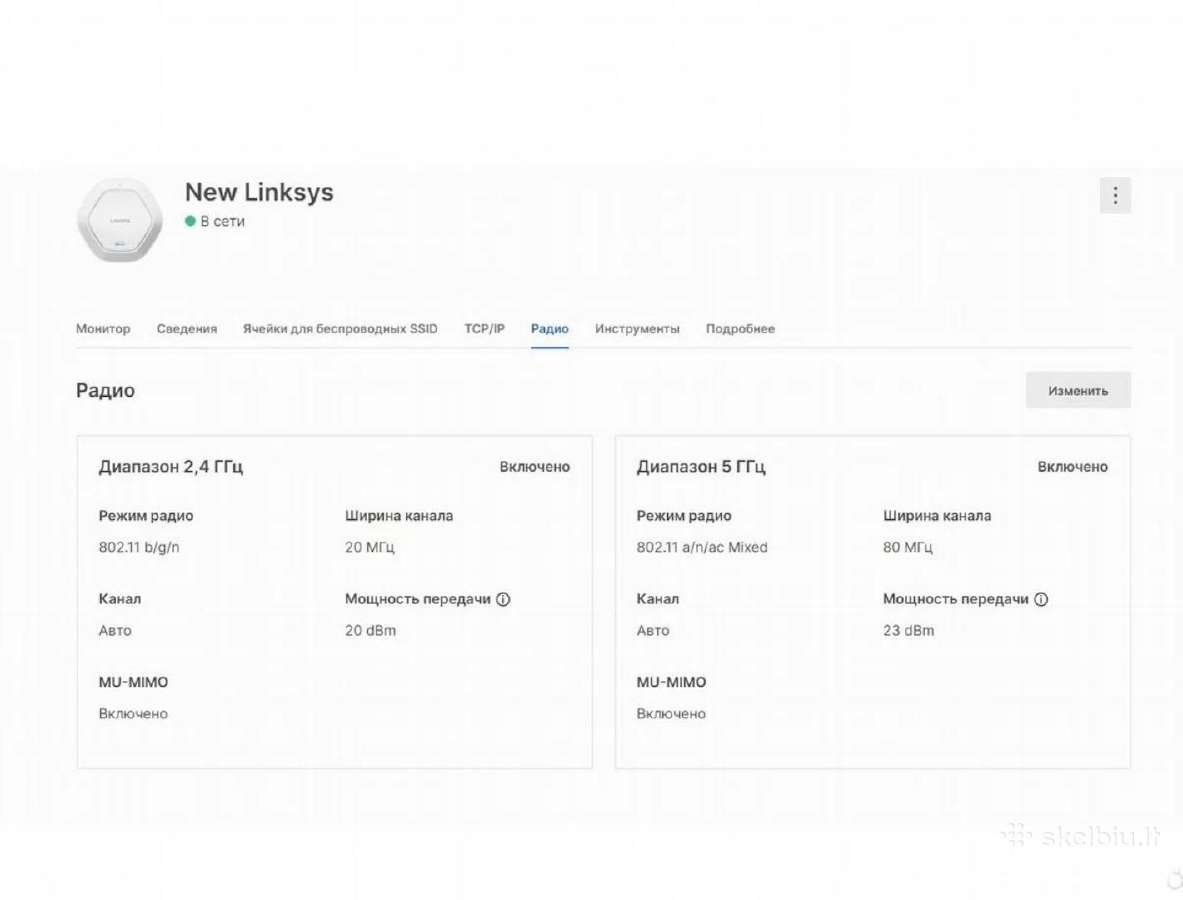Click MU-MIMO Включено value in 5 ГГц card
The image size is (1183, 900).
671,714
